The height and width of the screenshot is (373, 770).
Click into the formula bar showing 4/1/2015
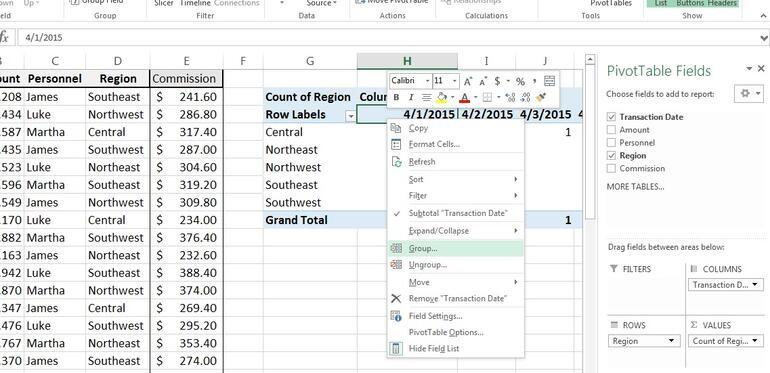[x=388, y=37]
